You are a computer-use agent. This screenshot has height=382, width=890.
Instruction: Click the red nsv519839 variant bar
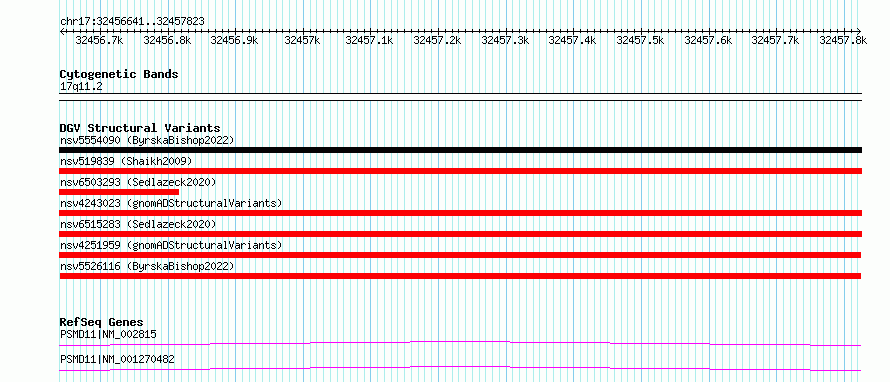(x=460, y=171)
